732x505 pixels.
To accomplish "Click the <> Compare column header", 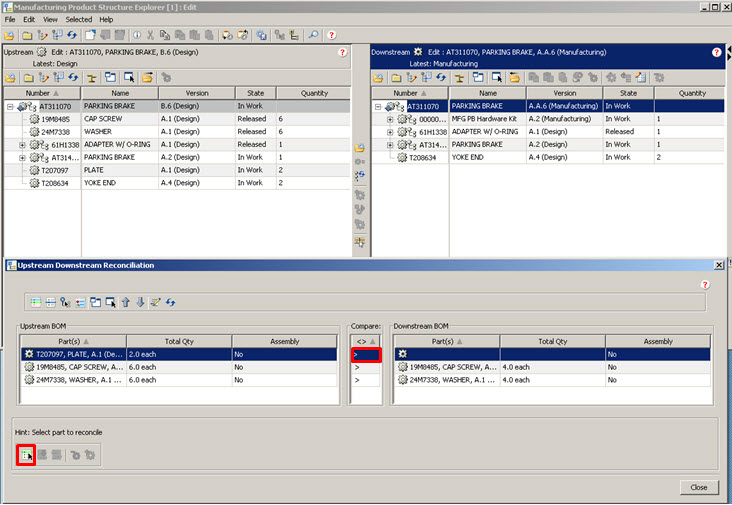I will [366, 342].
